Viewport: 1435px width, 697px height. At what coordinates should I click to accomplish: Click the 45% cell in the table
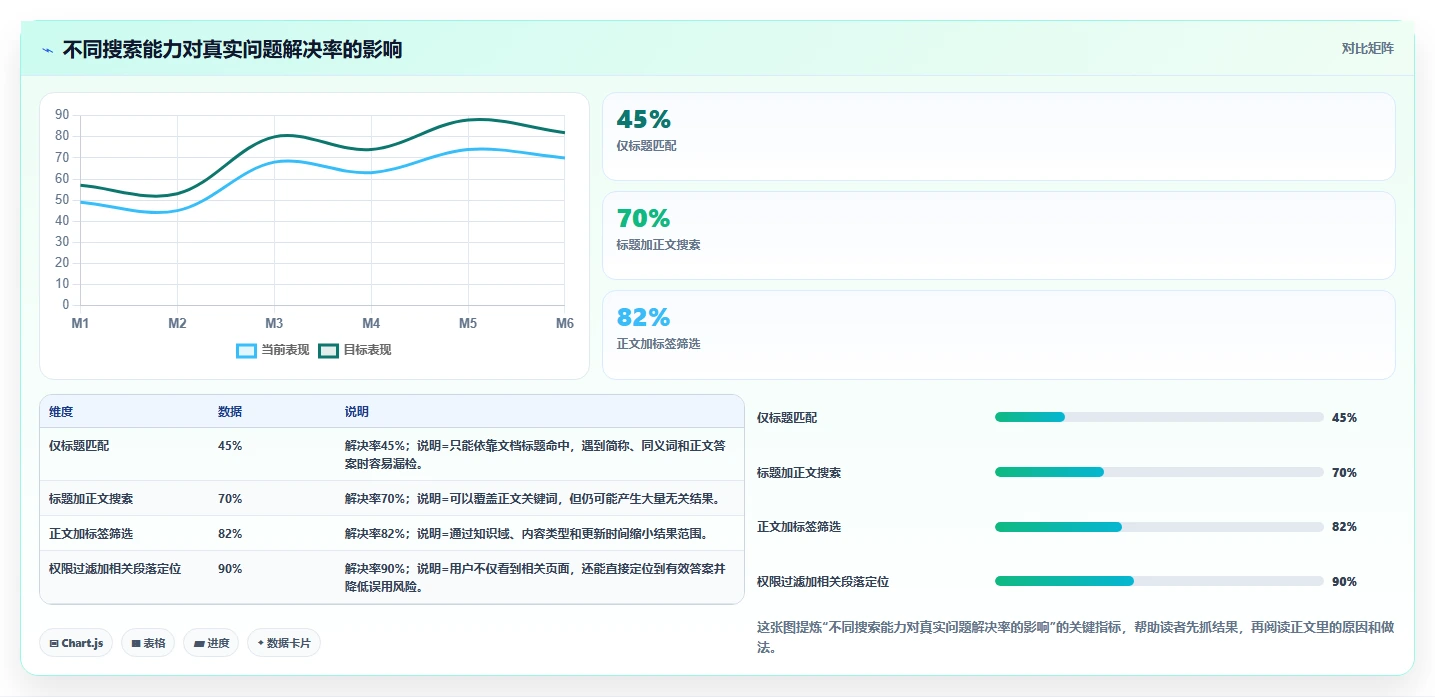point(230,446)
